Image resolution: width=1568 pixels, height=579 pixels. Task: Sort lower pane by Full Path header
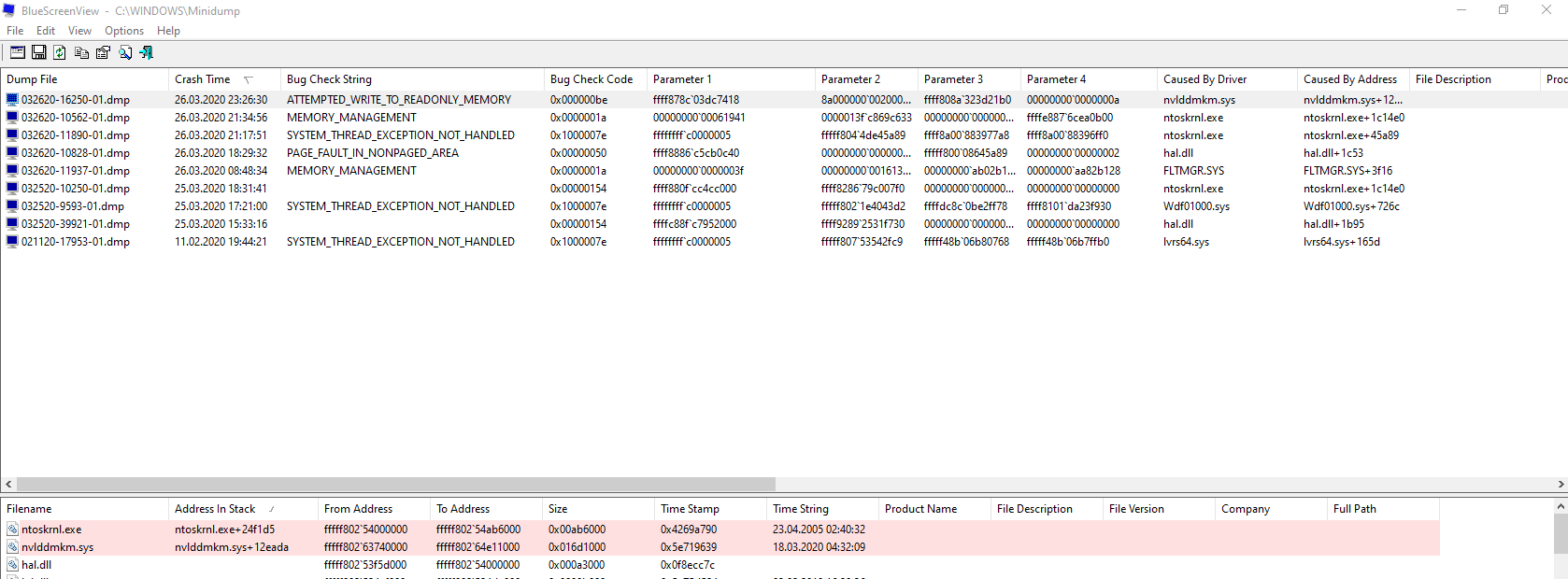coord(1383,509)
